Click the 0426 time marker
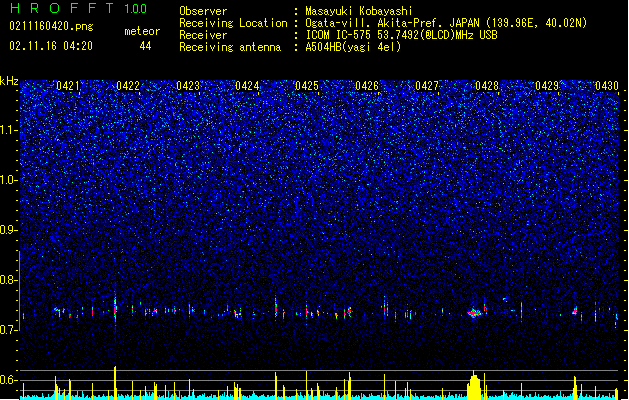Image resolution: width=629 pixels, height=400 pixels. click(367, 86)
